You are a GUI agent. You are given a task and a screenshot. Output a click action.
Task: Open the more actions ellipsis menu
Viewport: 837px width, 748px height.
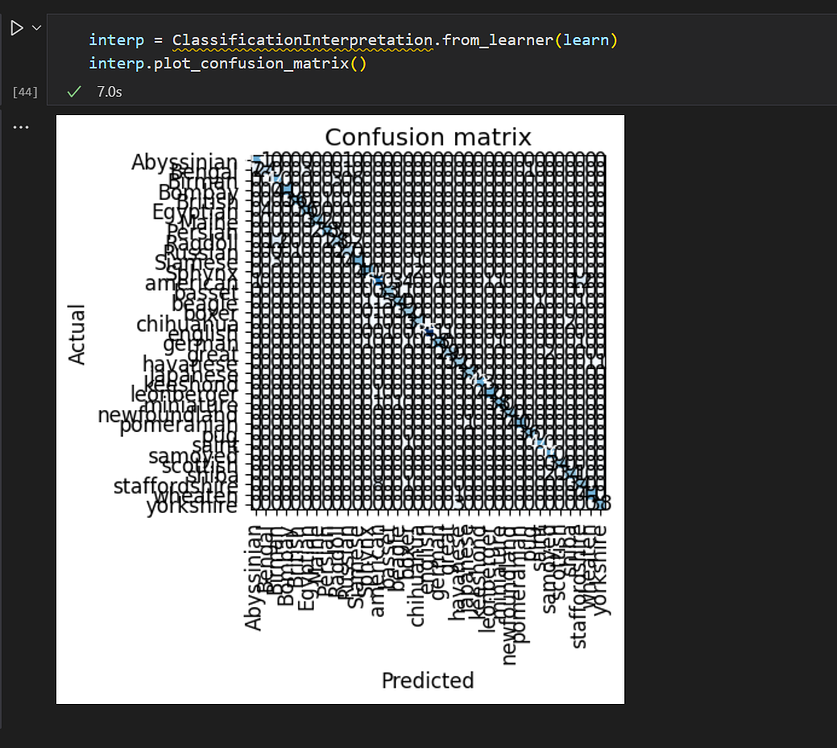(x=23, y=126)
